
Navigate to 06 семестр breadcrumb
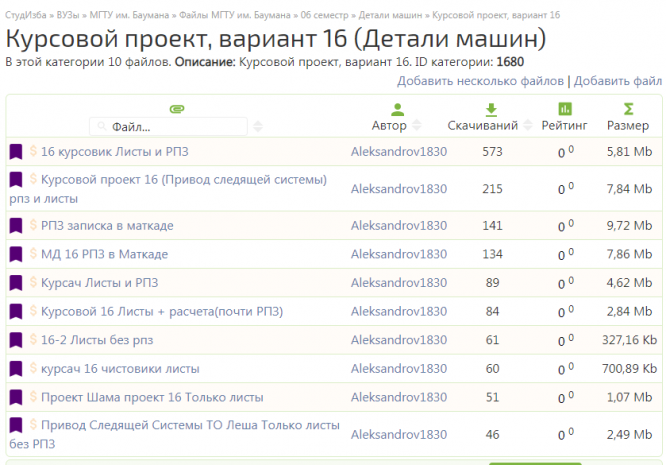pos(325,15)
